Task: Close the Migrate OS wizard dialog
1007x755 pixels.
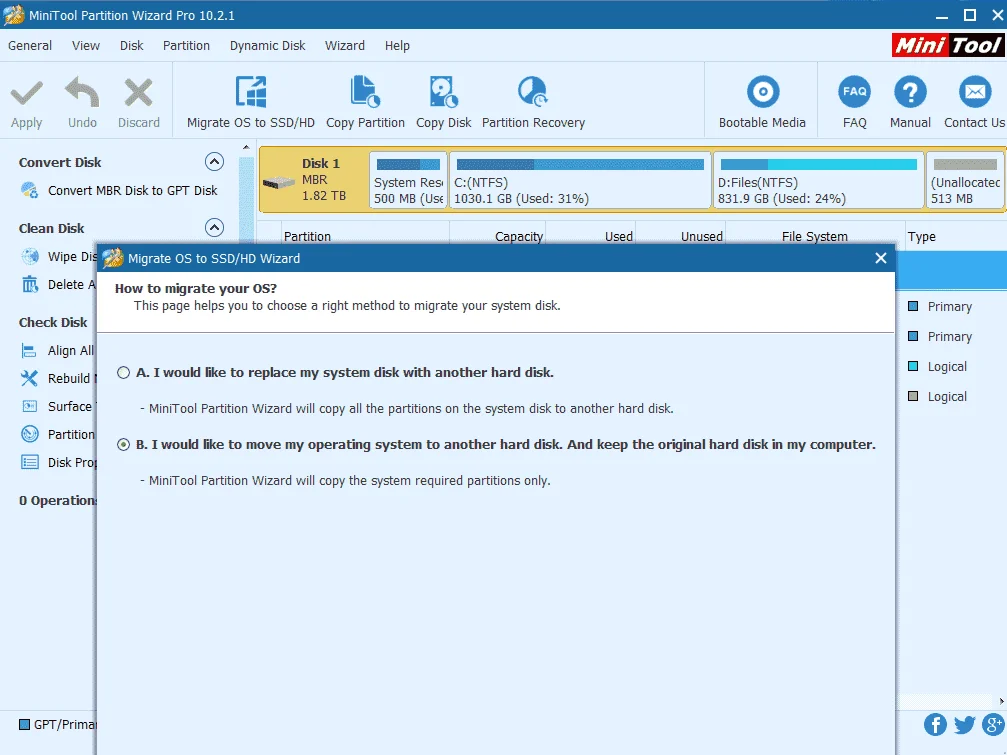Action: pos(880,258)
